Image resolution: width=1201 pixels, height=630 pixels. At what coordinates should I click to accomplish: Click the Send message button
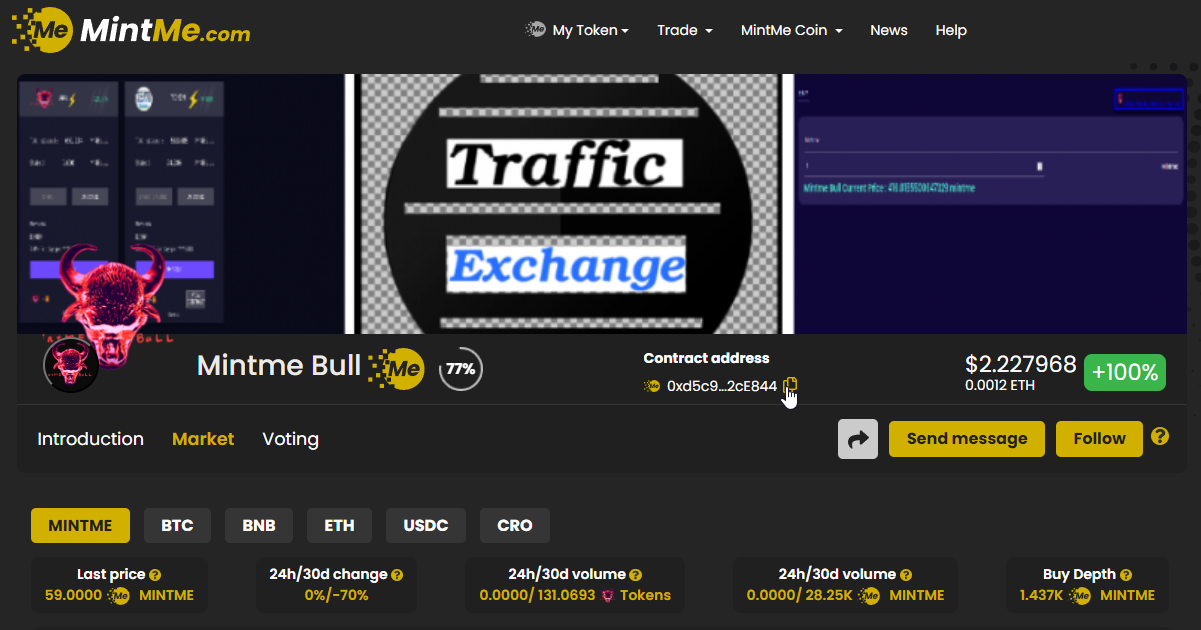pyautogui.click(x=966, y=439)
